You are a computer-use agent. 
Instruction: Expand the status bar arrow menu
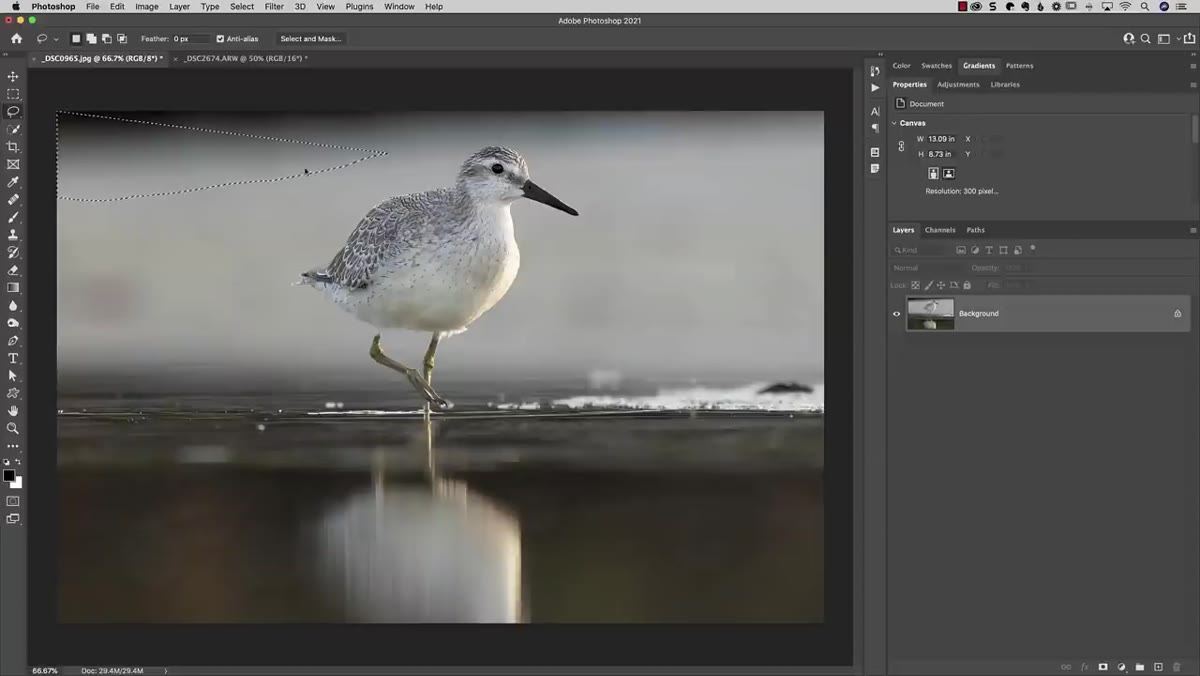[166, 671]
